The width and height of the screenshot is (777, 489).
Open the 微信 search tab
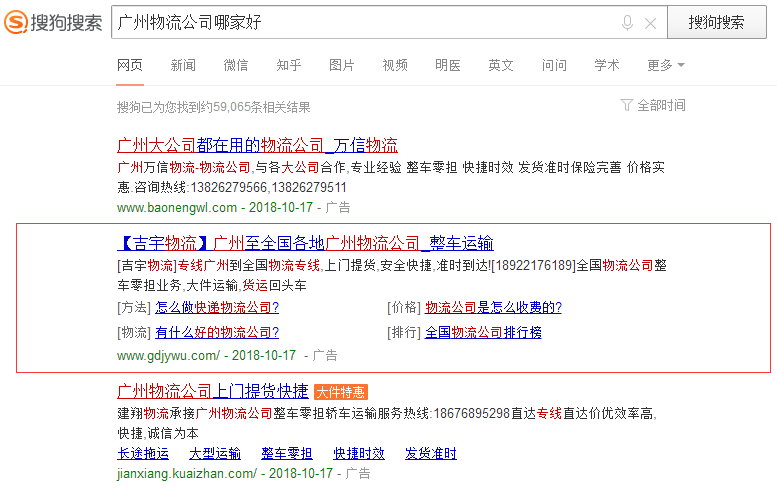pos(236,65)
